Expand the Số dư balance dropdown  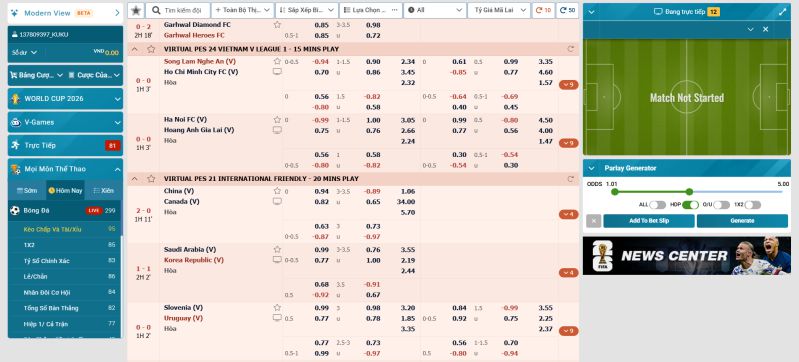click(24, 53)
